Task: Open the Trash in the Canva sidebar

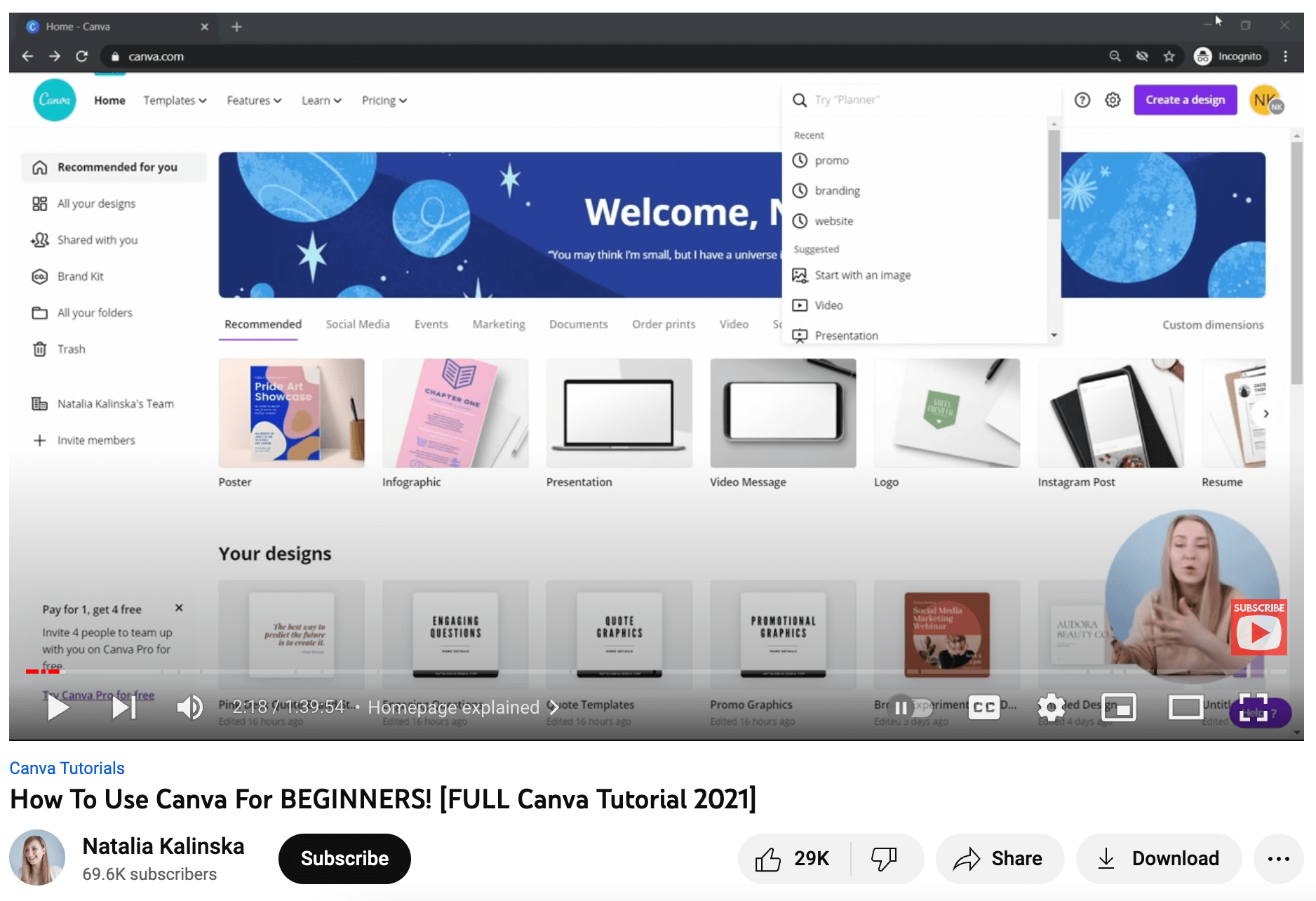Action: point(70,349)
